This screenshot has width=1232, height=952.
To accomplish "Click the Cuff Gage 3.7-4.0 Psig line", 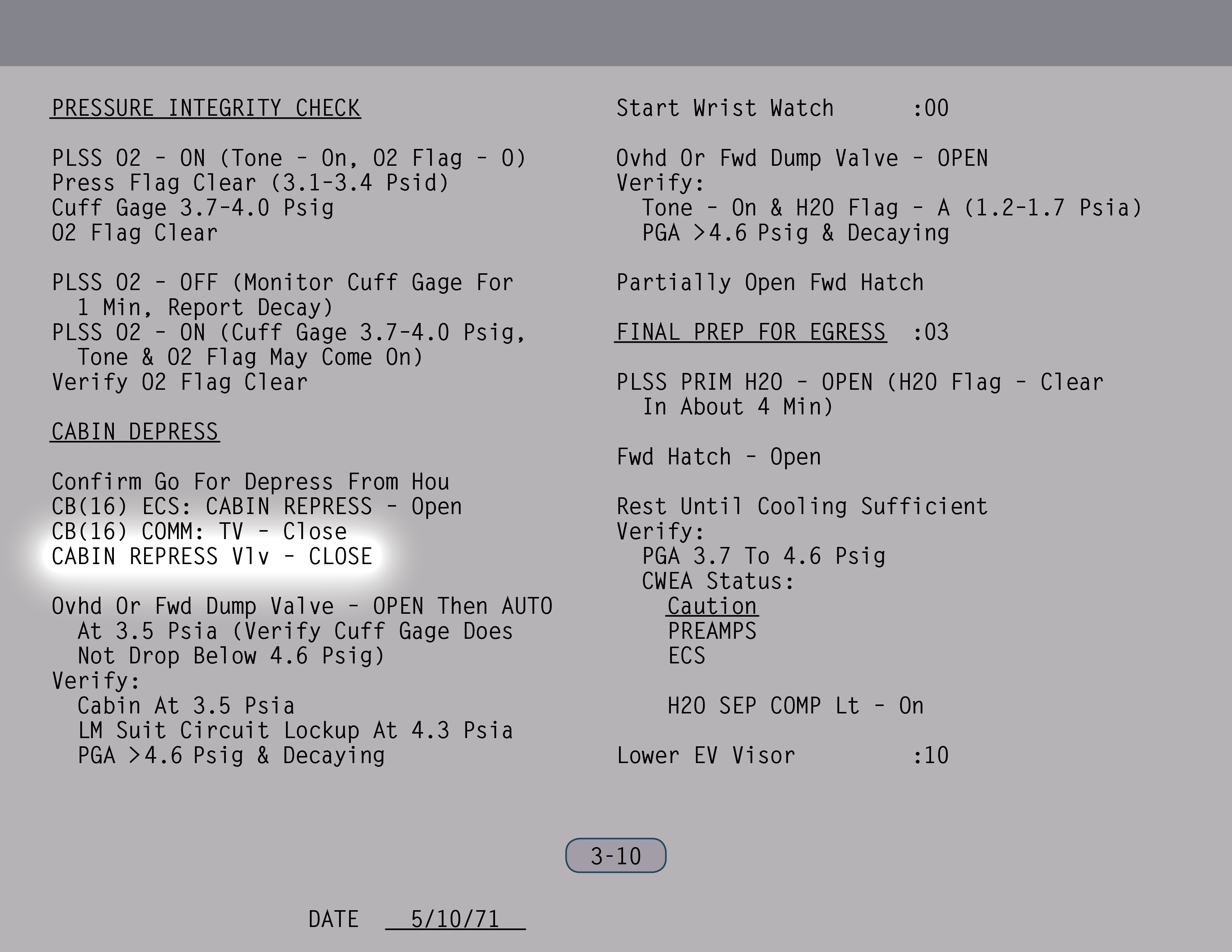I will 193,208.
